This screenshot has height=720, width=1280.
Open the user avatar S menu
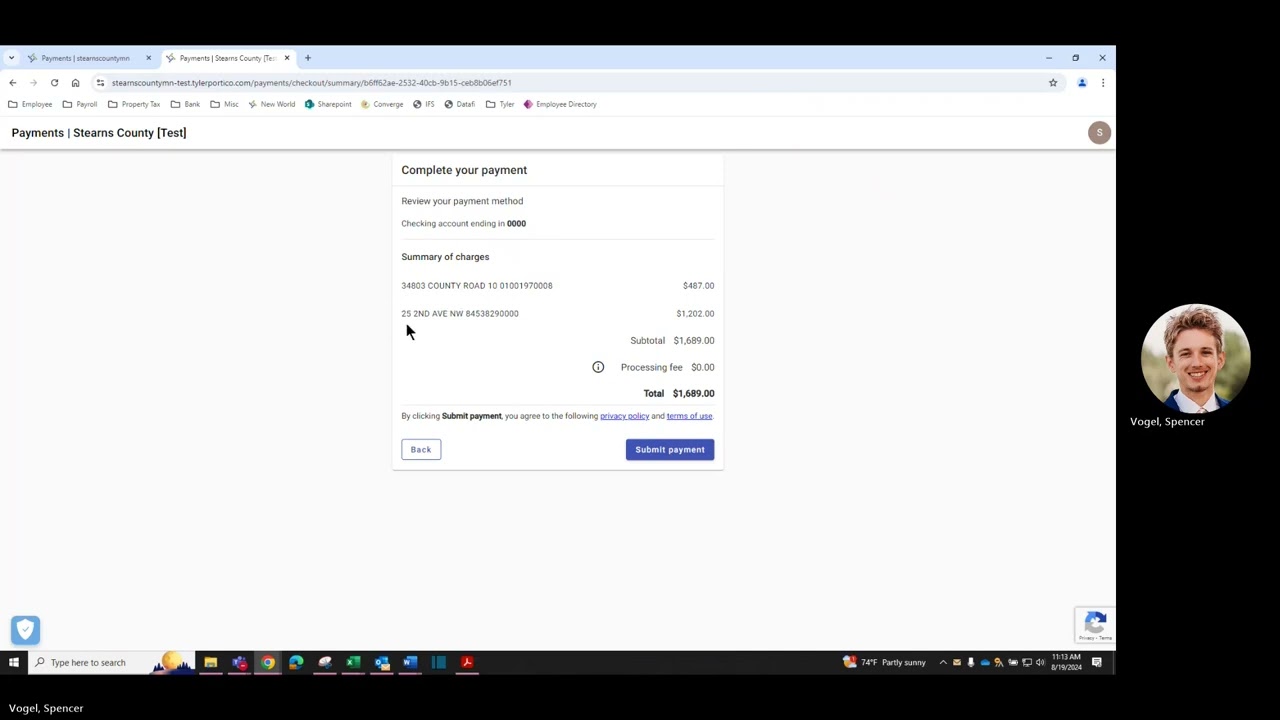[1099, 132]
